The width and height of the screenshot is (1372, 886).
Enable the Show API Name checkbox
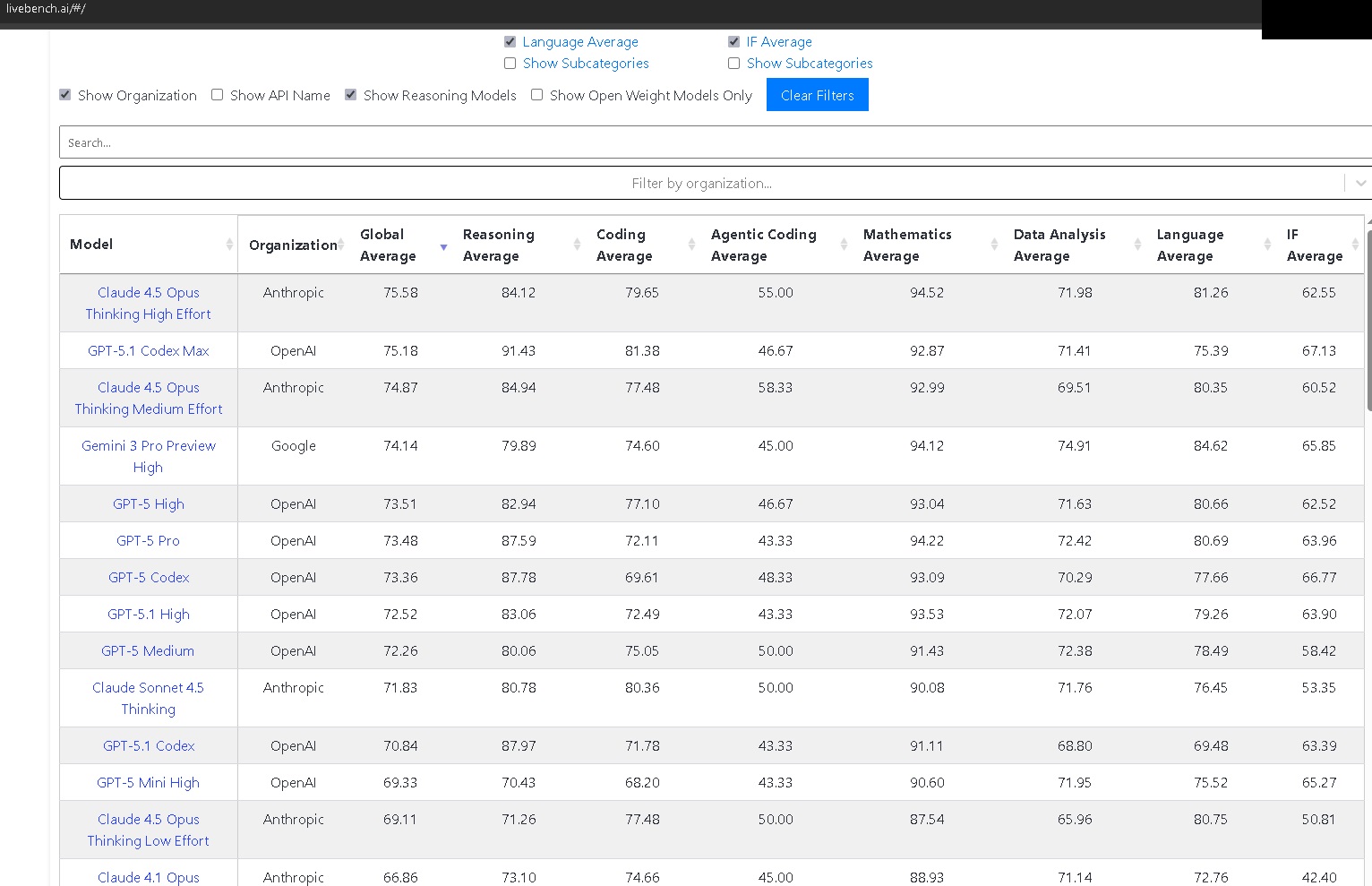[218, 95]
